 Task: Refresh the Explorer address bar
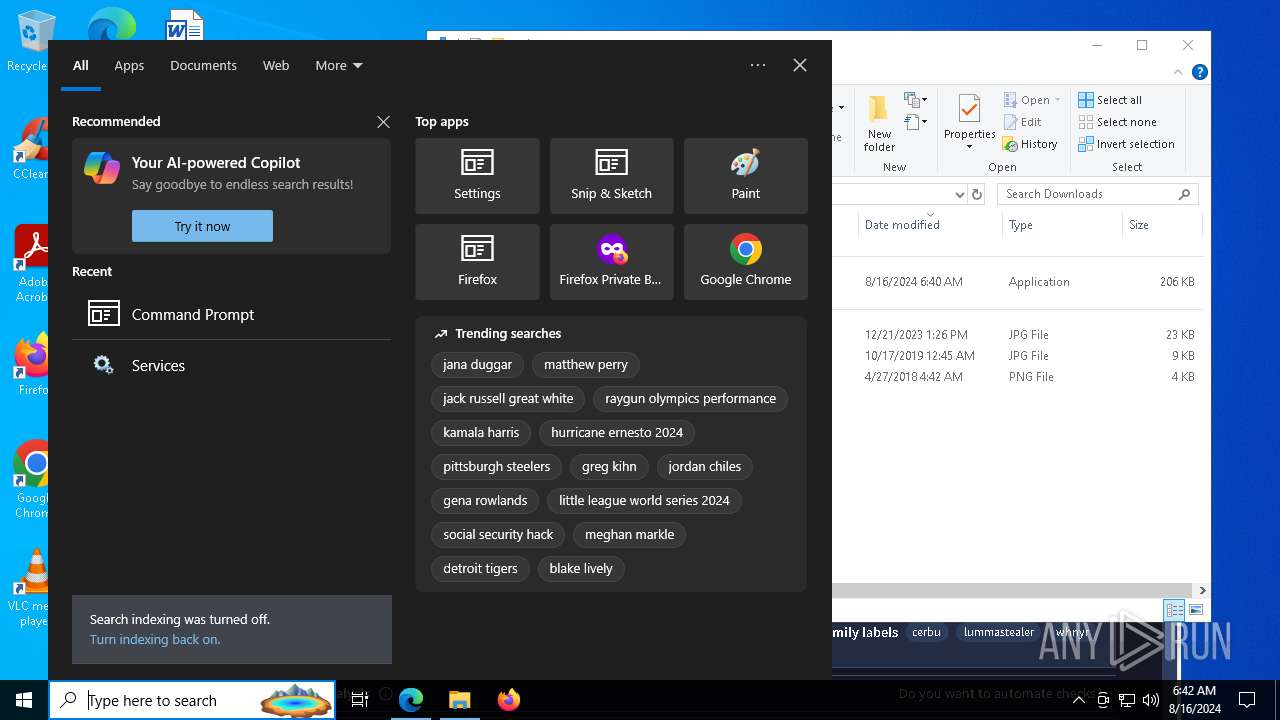(977, 194)
